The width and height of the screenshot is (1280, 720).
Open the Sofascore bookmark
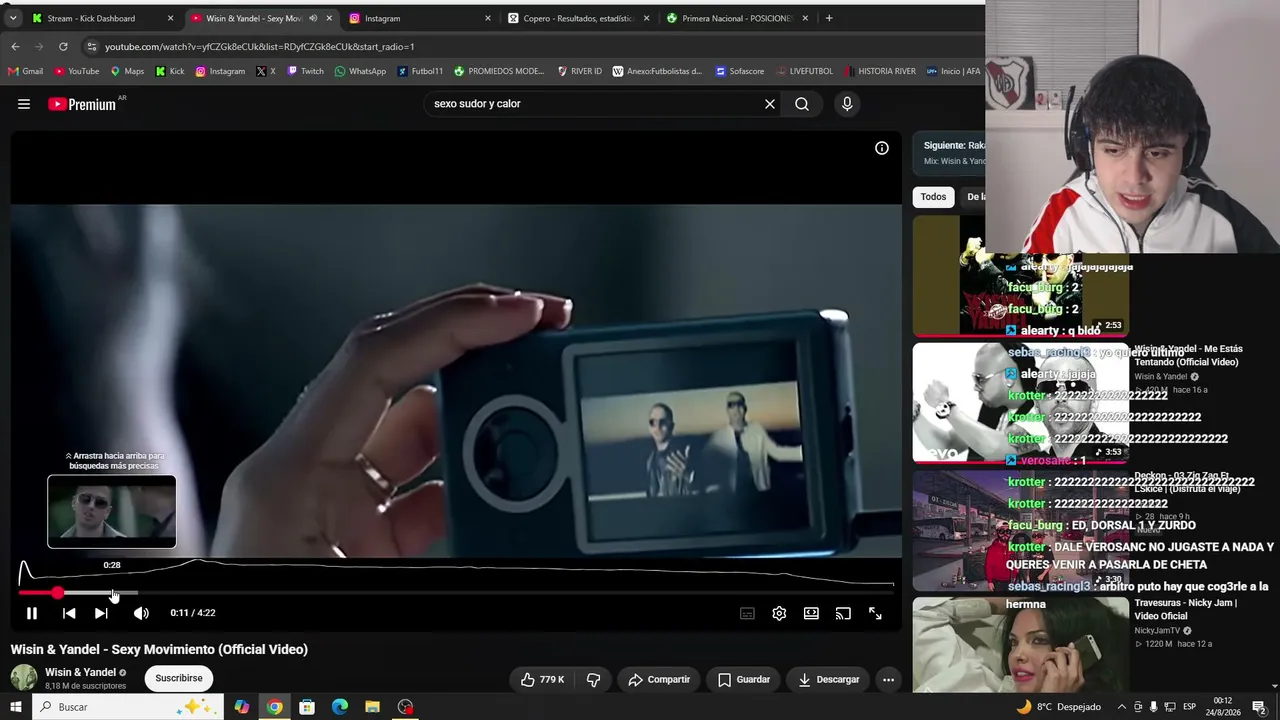(x=740, y=71)
